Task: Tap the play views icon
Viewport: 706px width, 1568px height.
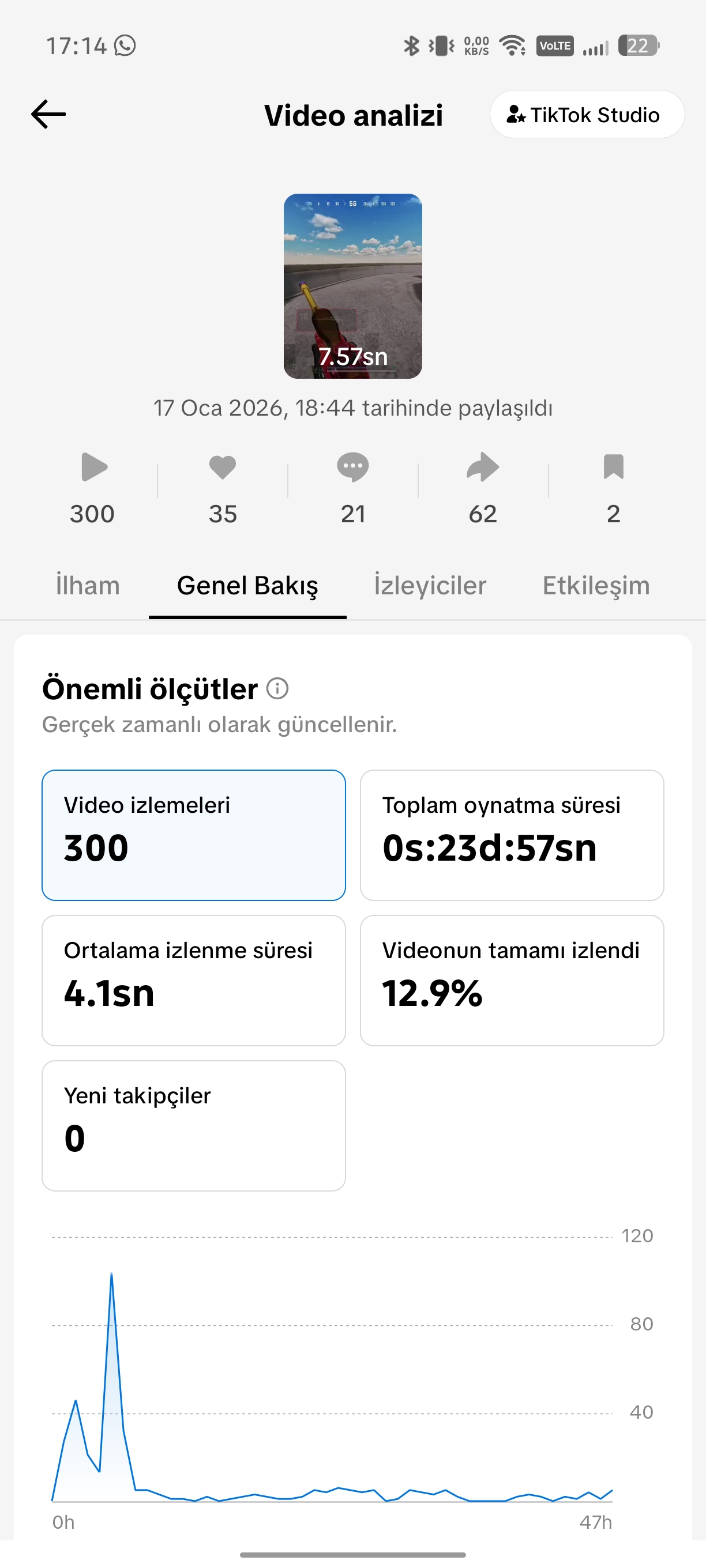Action: (x=94, y=468)
